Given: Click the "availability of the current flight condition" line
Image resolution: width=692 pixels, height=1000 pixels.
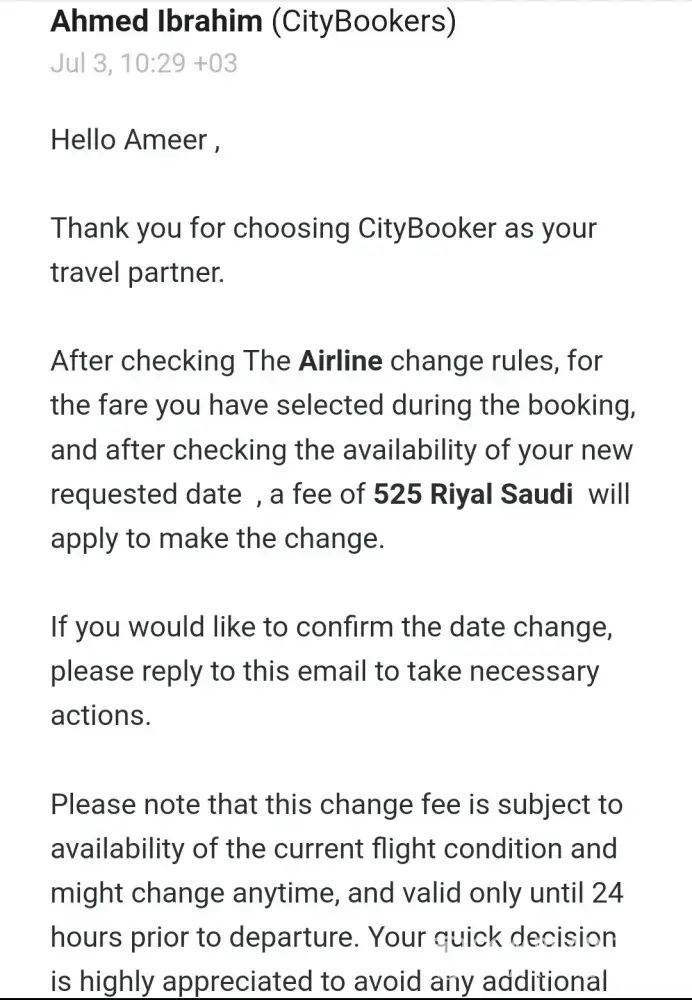Looking at the screenshot, I should tap(333, 848).
